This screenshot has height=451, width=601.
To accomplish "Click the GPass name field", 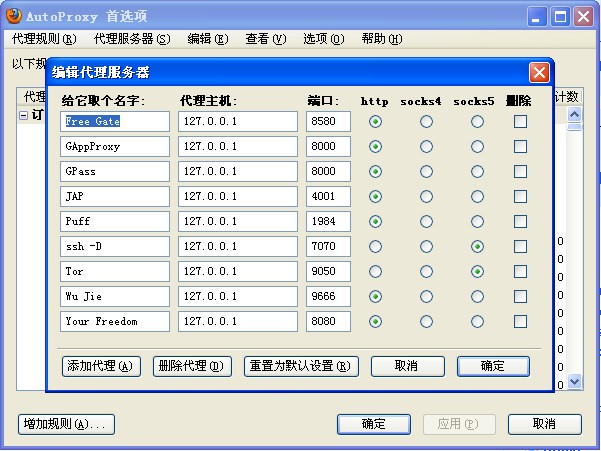I will (115, 171).
